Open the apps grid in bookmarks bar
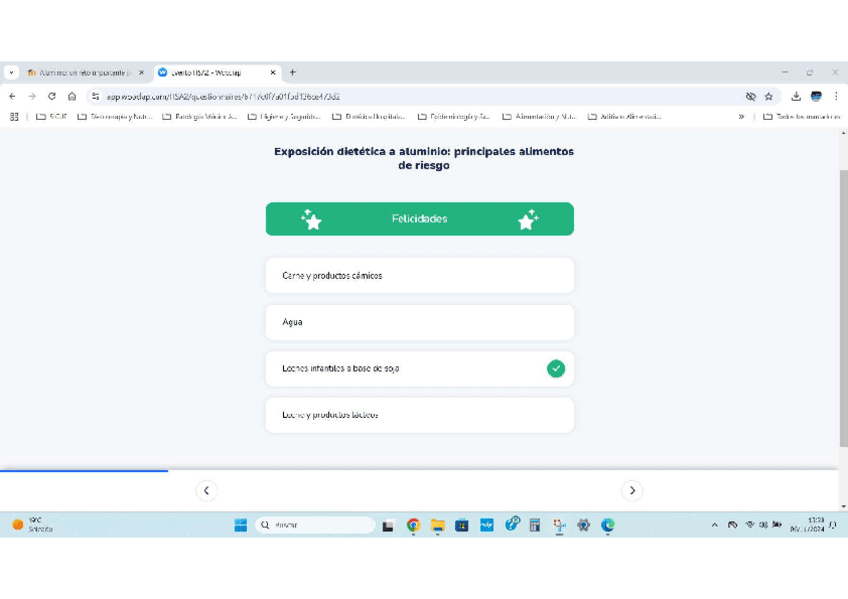848x599 pixels. pyautogui.click(x=14, y=116)
